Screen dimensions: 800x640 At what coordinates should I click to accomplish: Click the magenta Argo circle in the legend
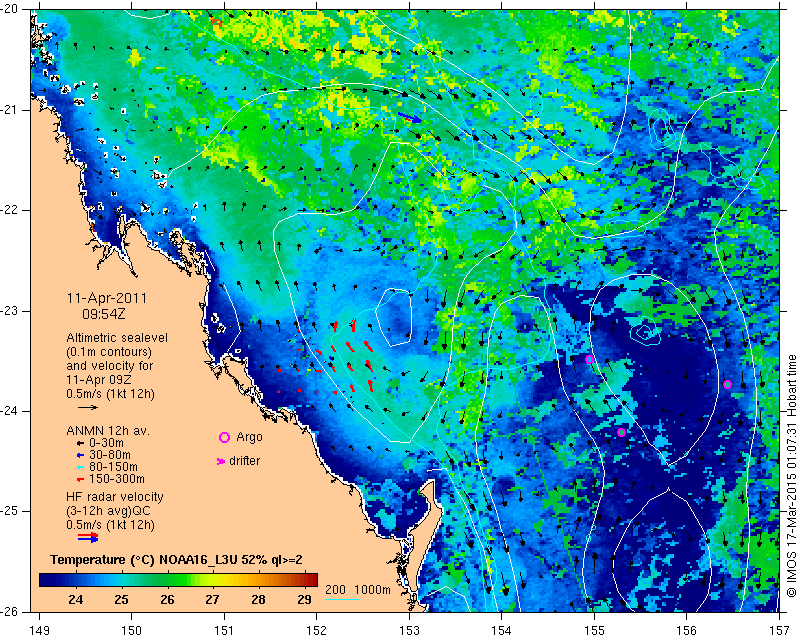224,437
